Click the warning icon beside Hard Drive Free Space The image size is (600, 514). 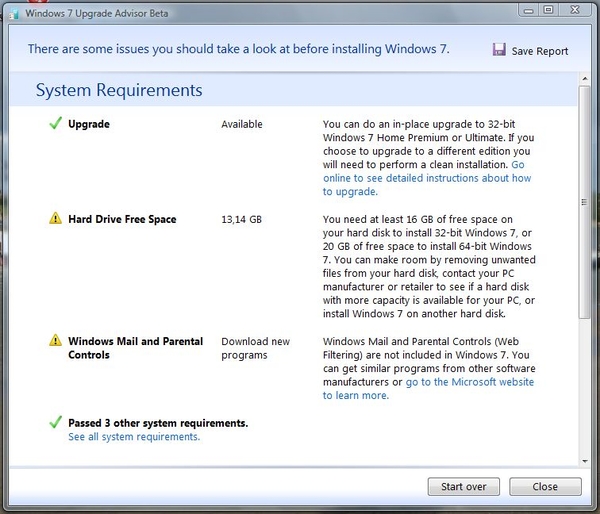(x=55, y=218)
